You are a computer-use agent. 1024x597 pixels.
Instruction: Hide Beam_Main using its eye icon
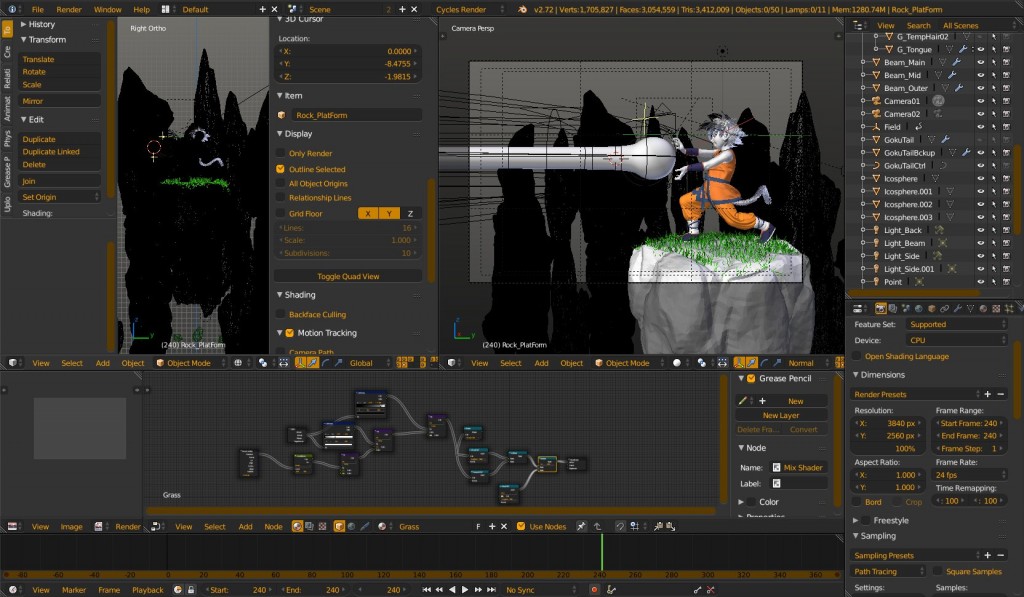click(980, 62)
